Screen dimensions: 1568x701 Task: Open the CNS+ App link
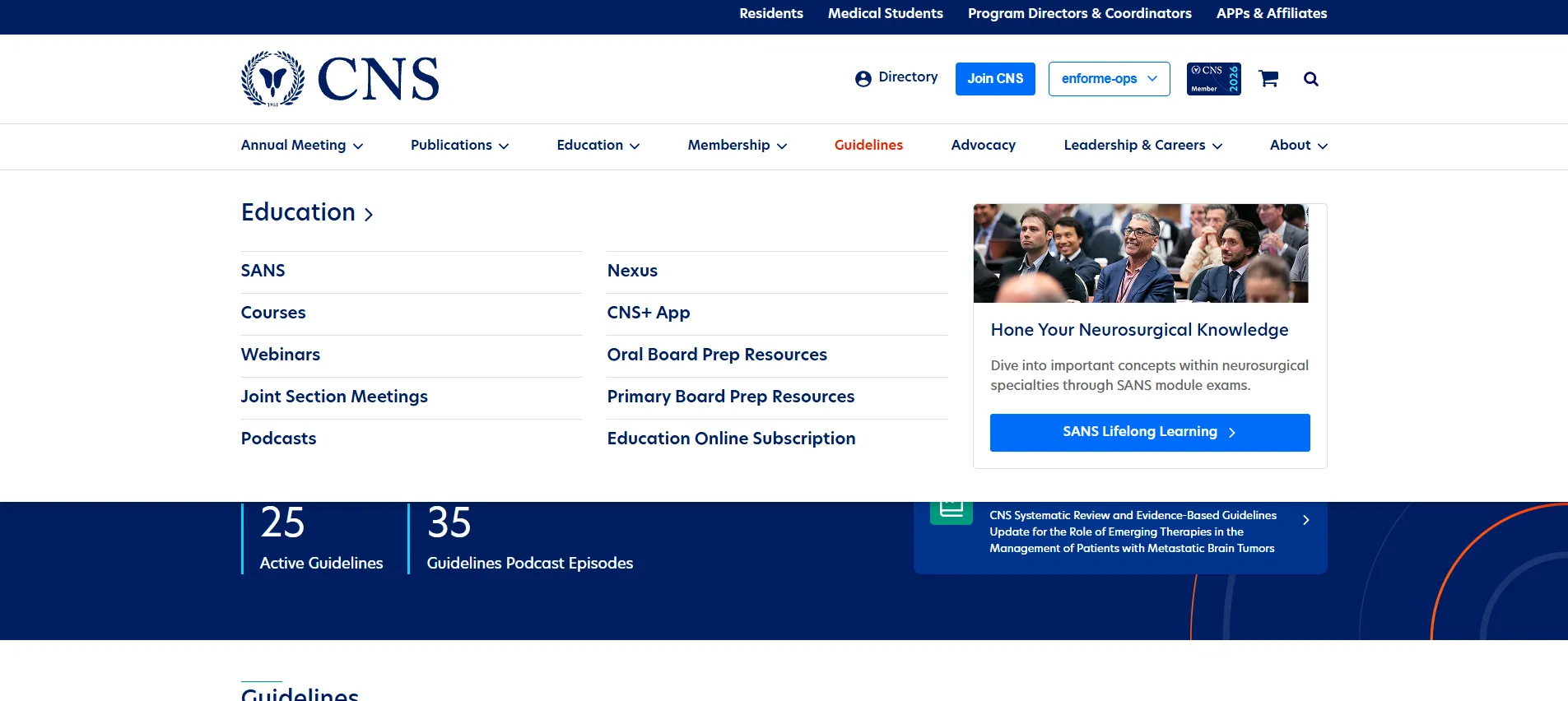click(649, 313)
